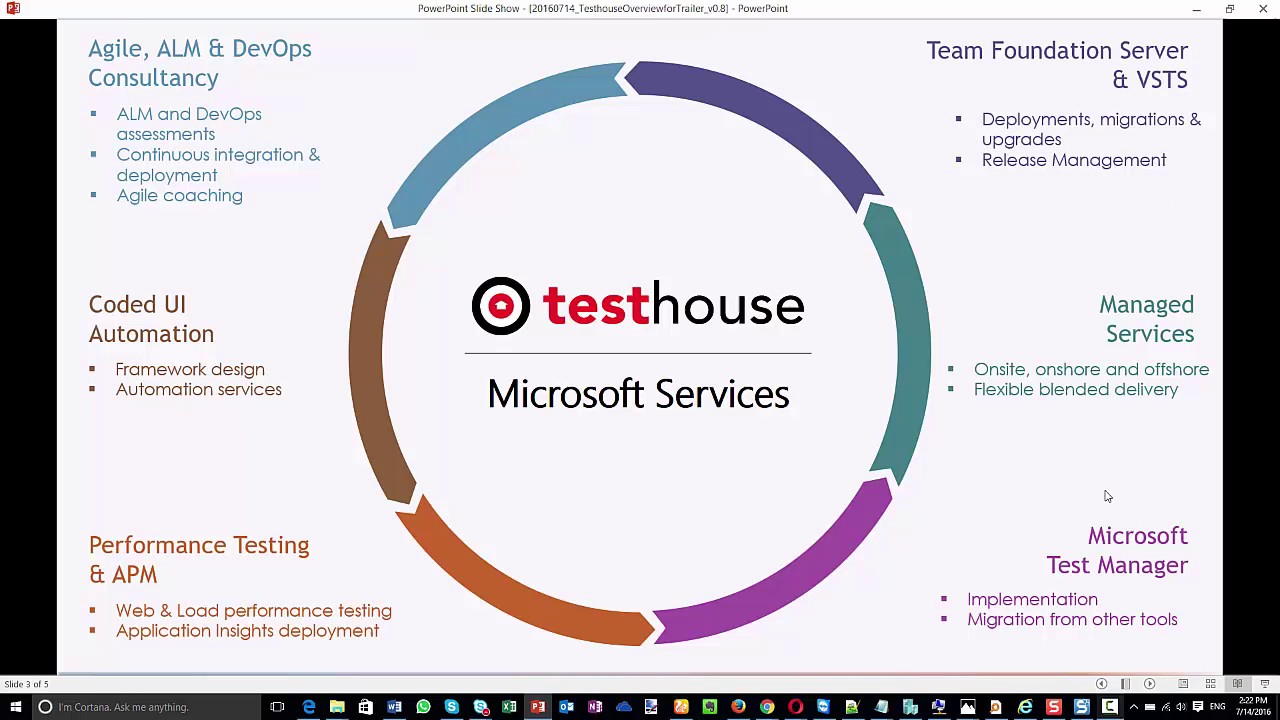Click 'Application Insights deployment' bullet
Viewport: 1280px width, 720px height.
coord(247,631)
